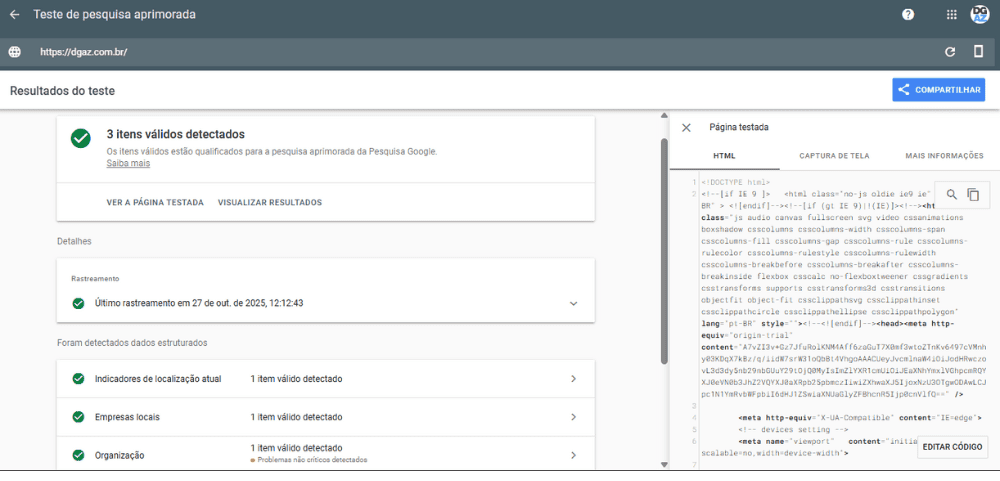This screenshot has height=481, width=1000.
Task: Click the Compartilhar button
Action: click(x=938, y=90)
